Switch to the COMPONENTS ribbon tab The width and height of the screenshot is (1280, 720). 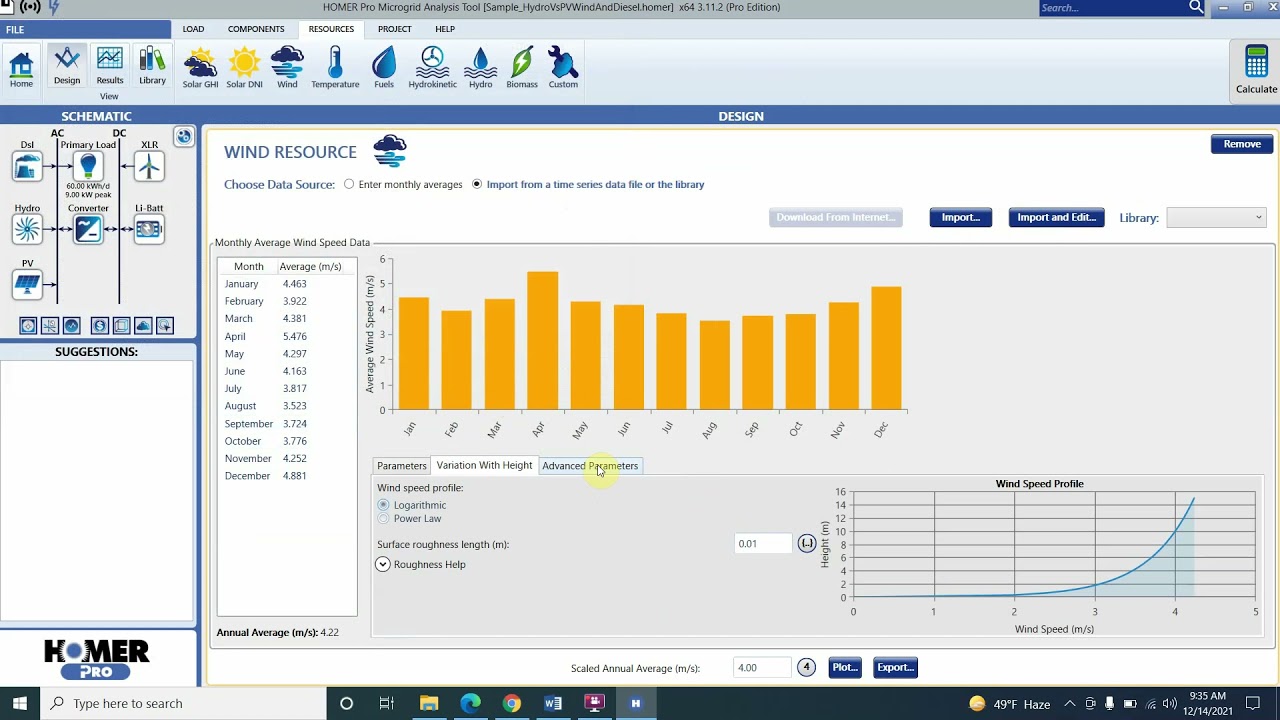click(x=256, y=29)
